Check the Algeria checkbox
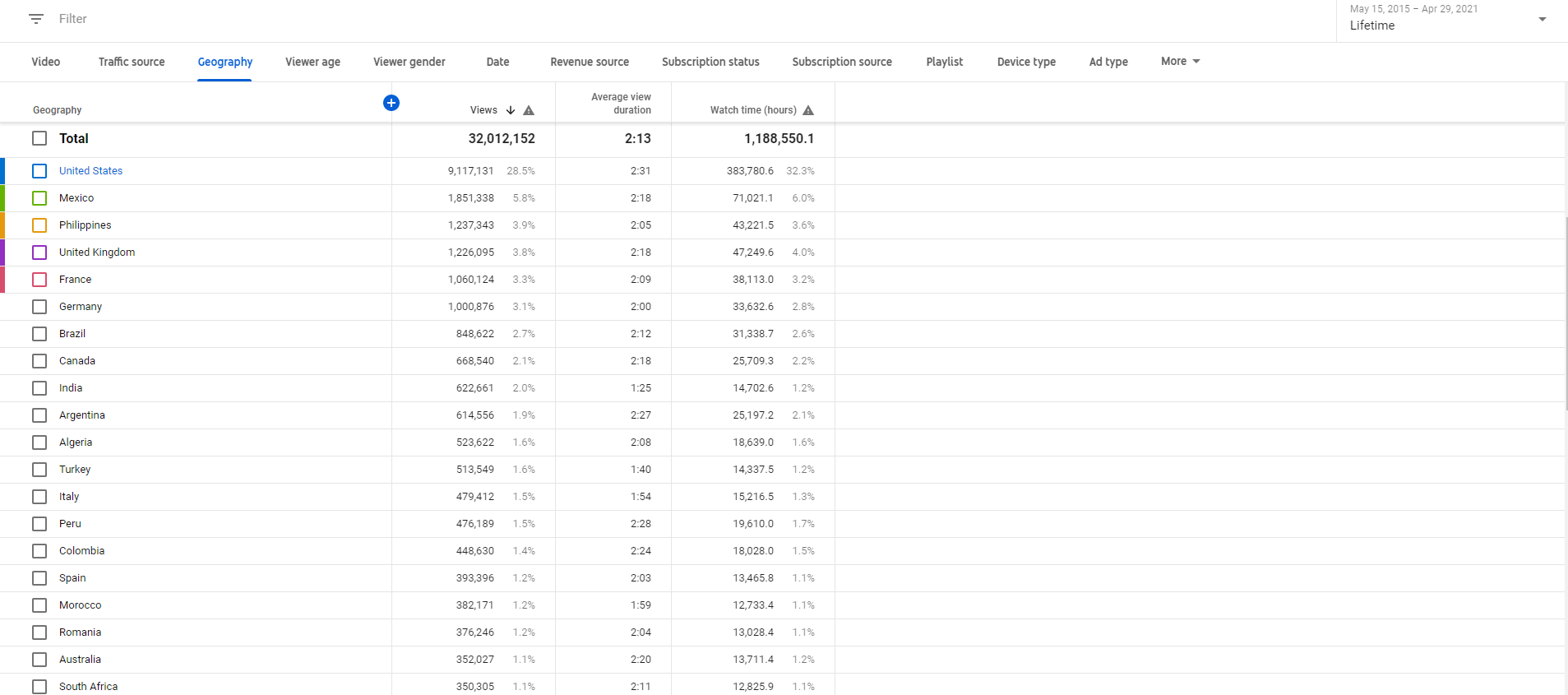Image resolution: width=1568 pixels, height=695 pixels. [39, 442]
